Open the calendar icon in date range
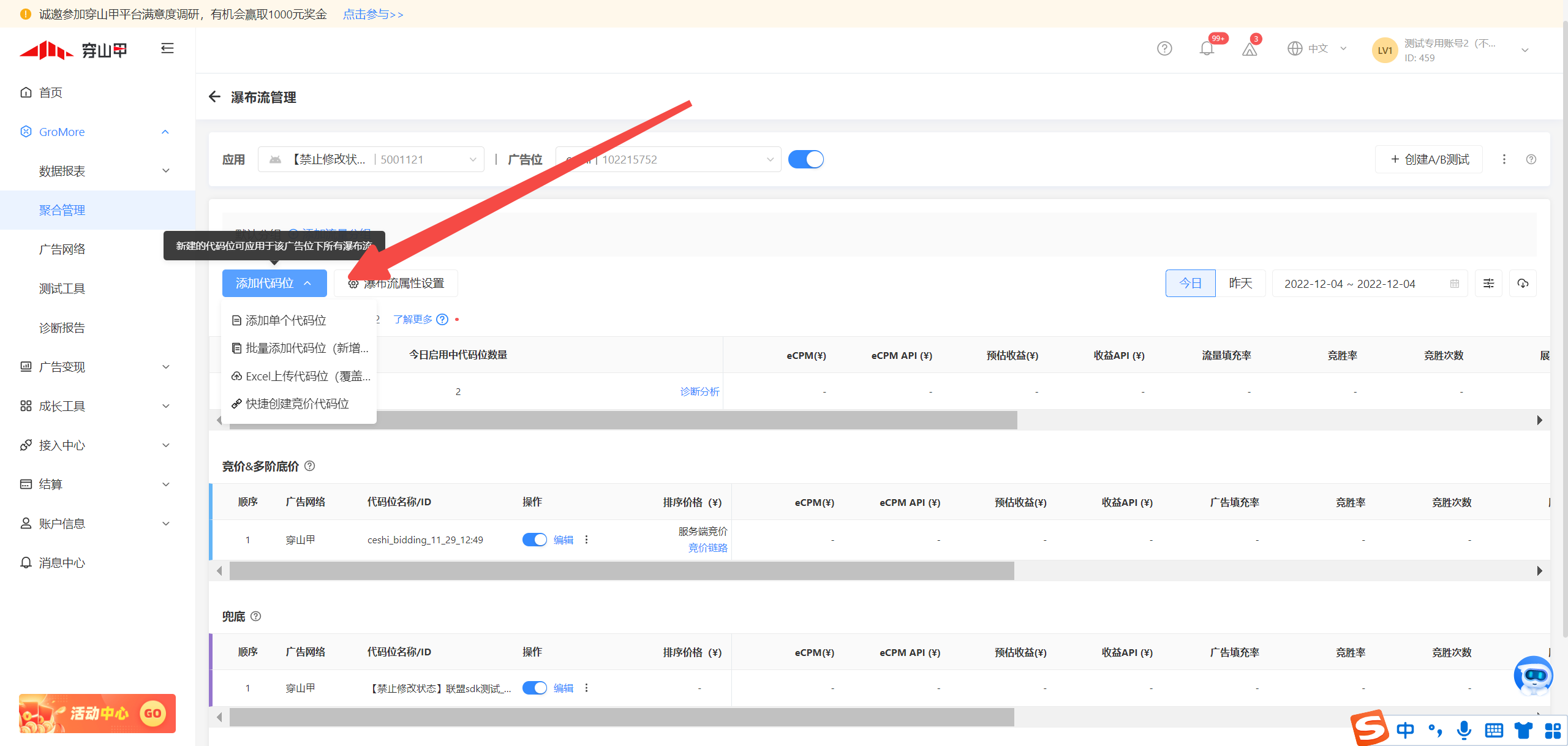 [1454, 284]
